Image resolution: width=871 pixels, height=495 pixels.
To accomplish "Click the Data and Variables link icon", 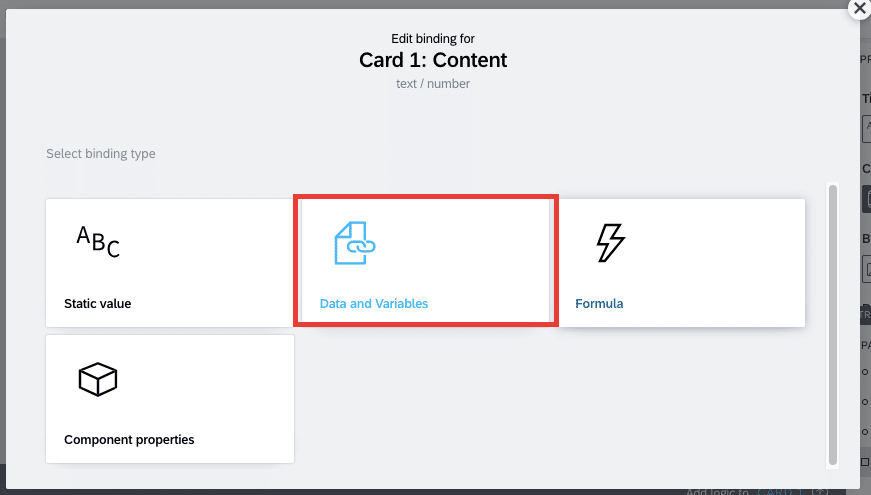I will [355, 243].
